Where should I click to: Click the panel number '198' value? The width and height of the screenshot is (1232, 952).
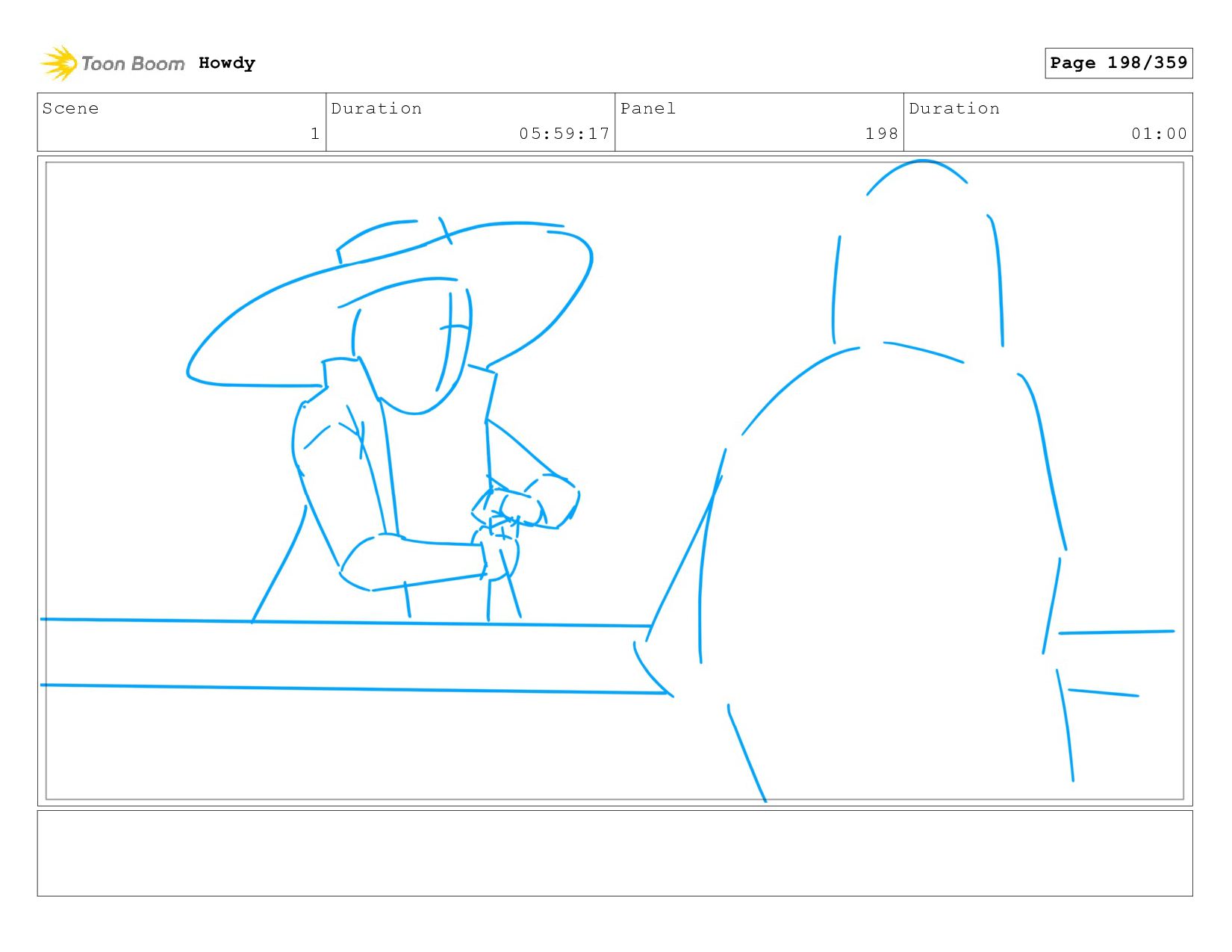point(882,134)
